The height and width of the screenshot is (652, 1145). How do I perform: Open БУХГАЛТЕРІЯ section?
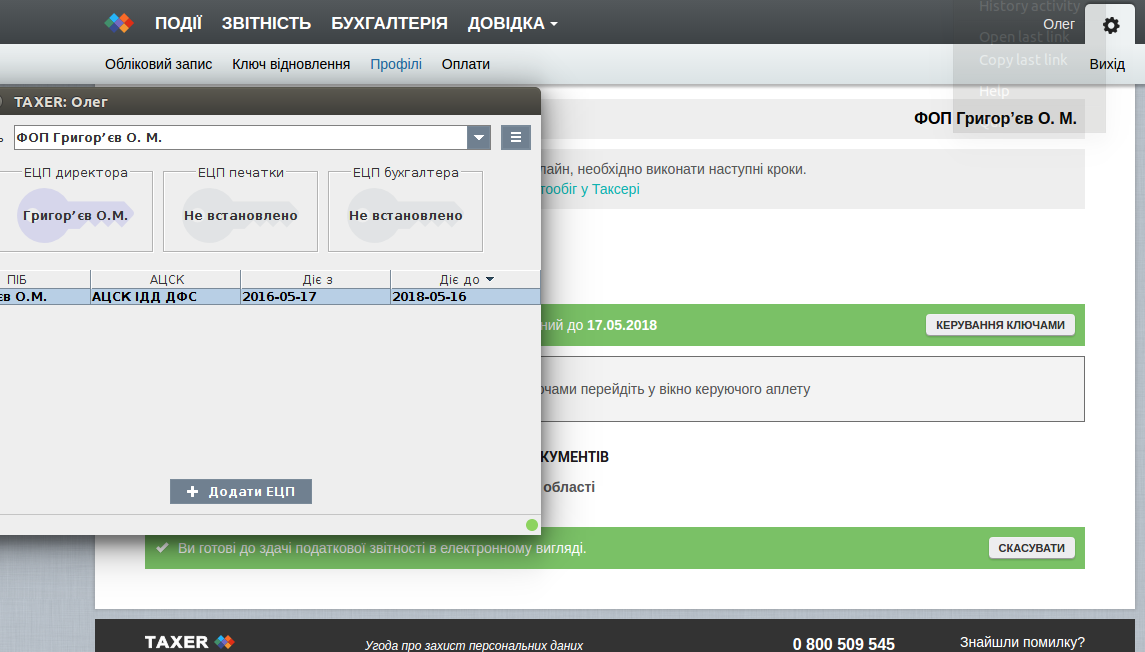[389, 23]
